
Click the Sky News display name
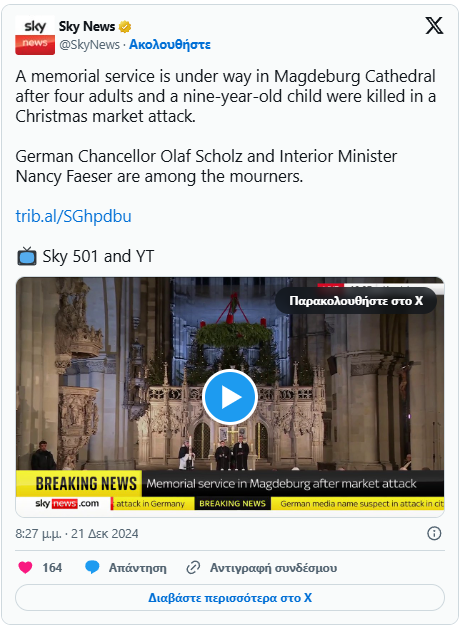click(x=87, y=27)
